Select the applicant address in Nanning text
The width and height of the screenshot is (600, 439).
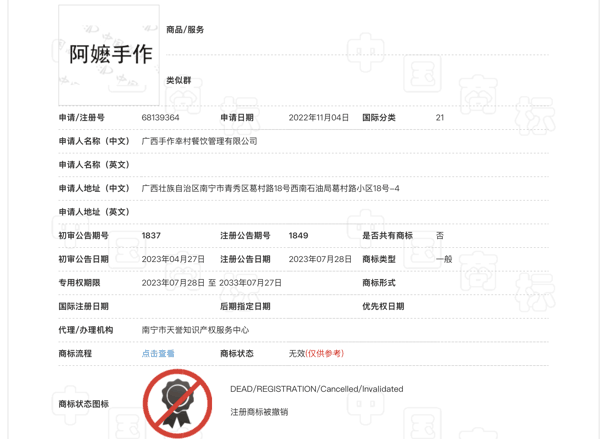click(x=271, y=188)
